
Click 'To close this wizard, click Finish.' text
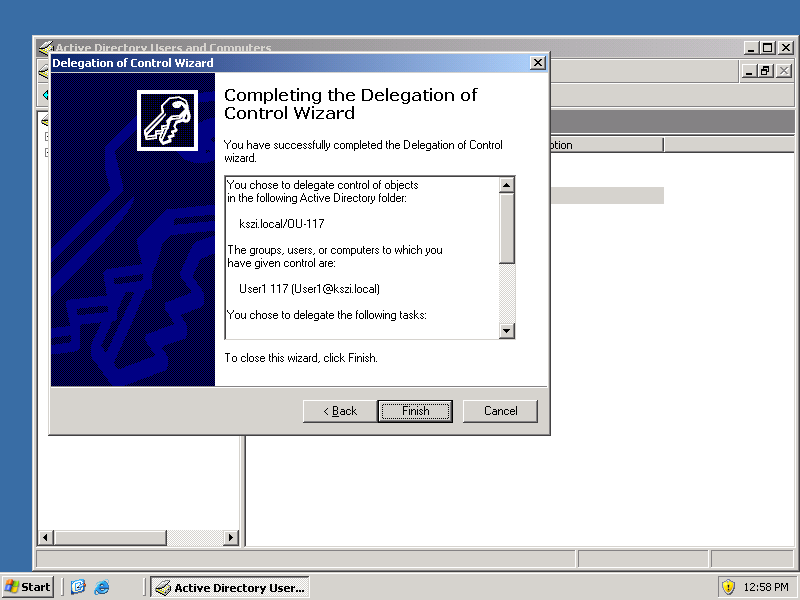pos(301,358)
